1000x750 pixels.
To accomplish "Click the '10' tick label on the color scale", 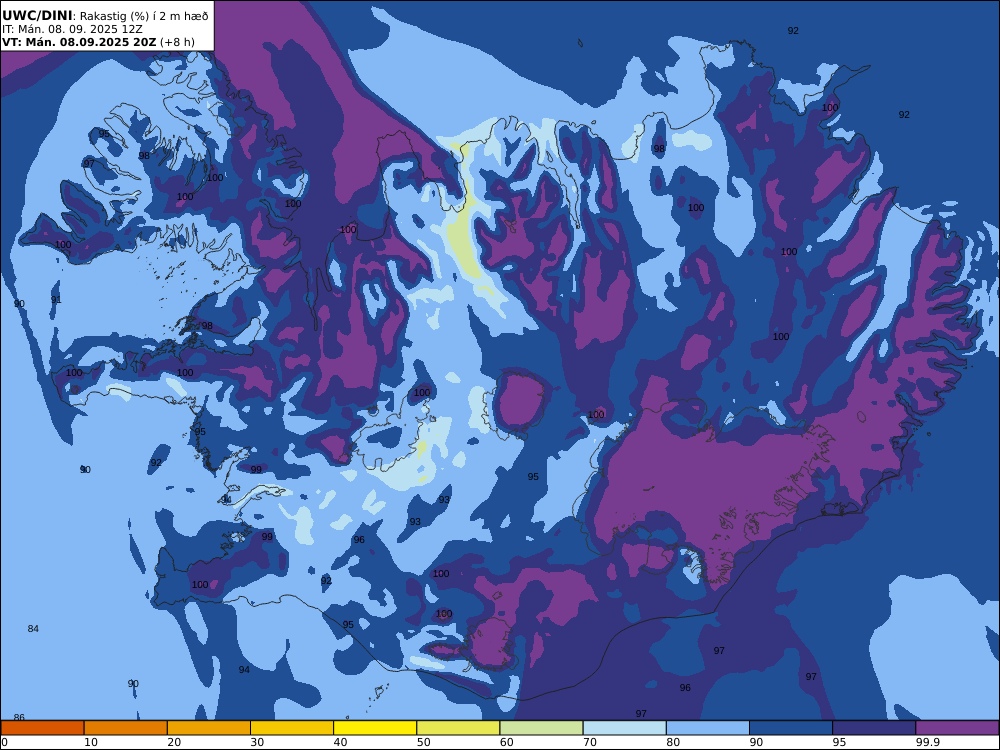I will point(91,742).
